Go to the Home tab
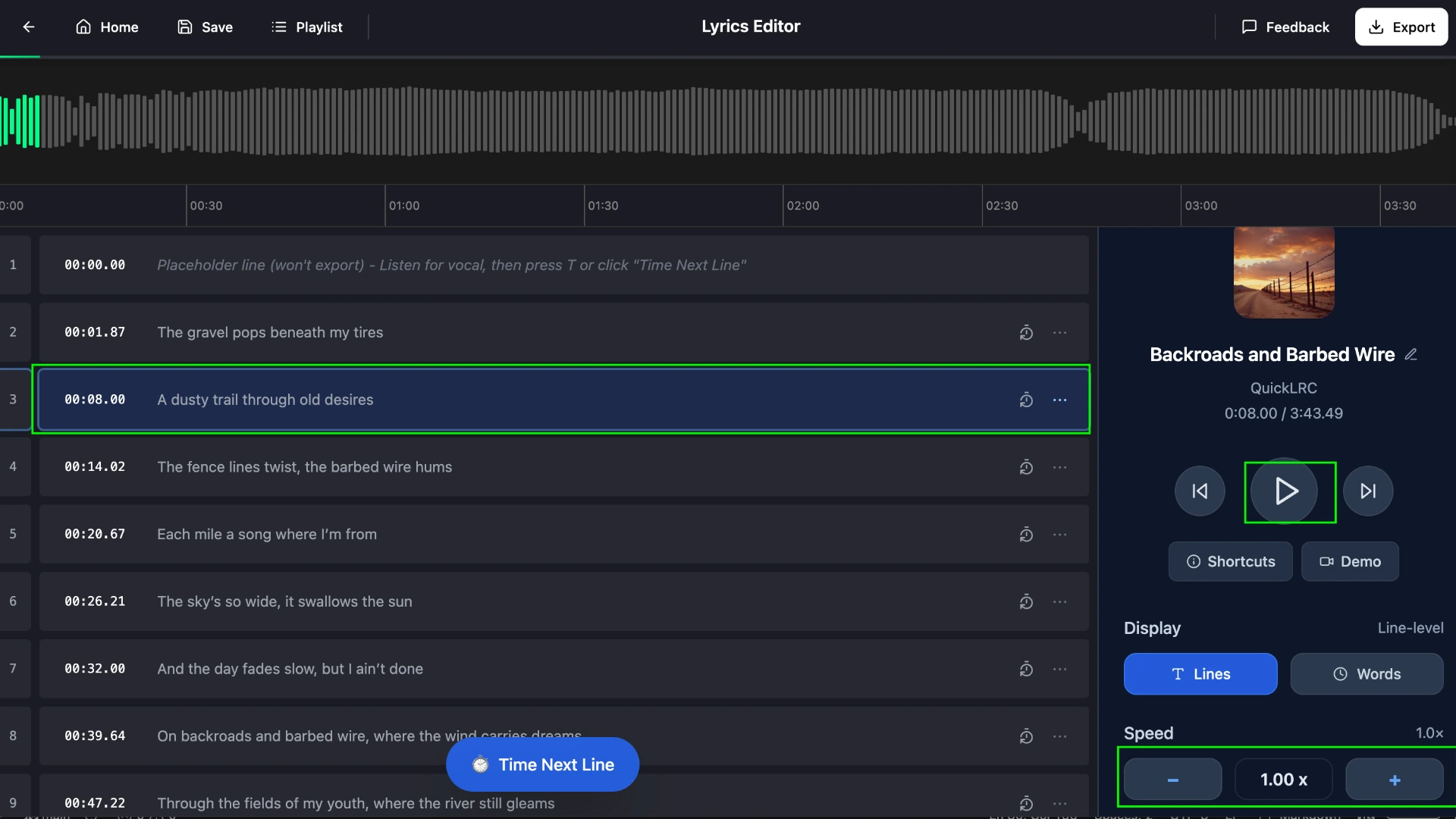 106,27
